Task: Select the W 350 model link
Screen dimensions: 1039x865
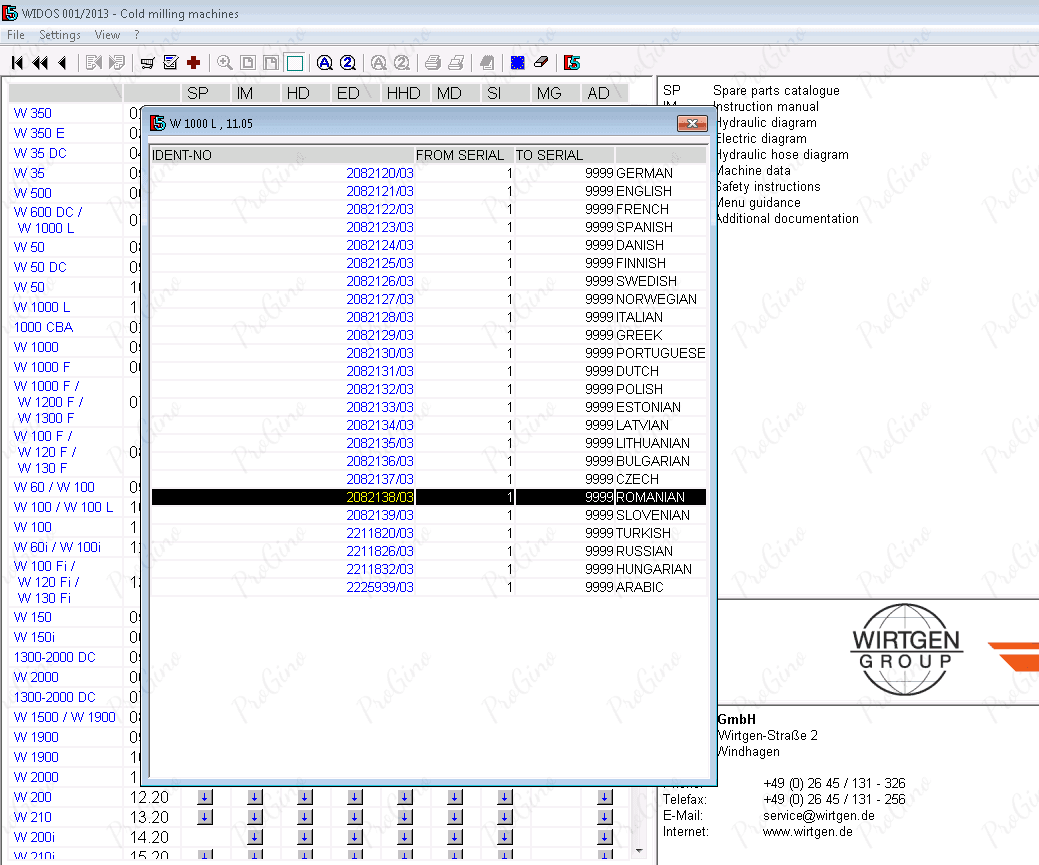Action: 32,113
